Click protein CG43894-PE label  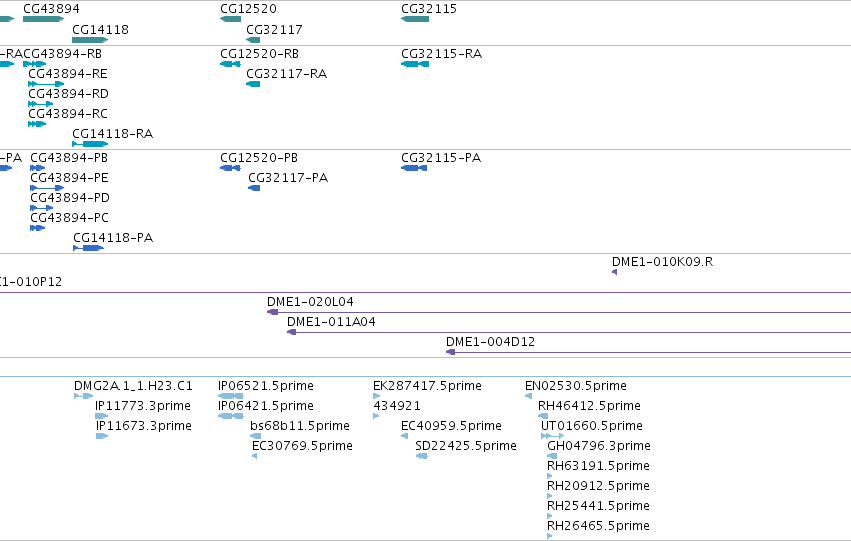pos(69,177)
